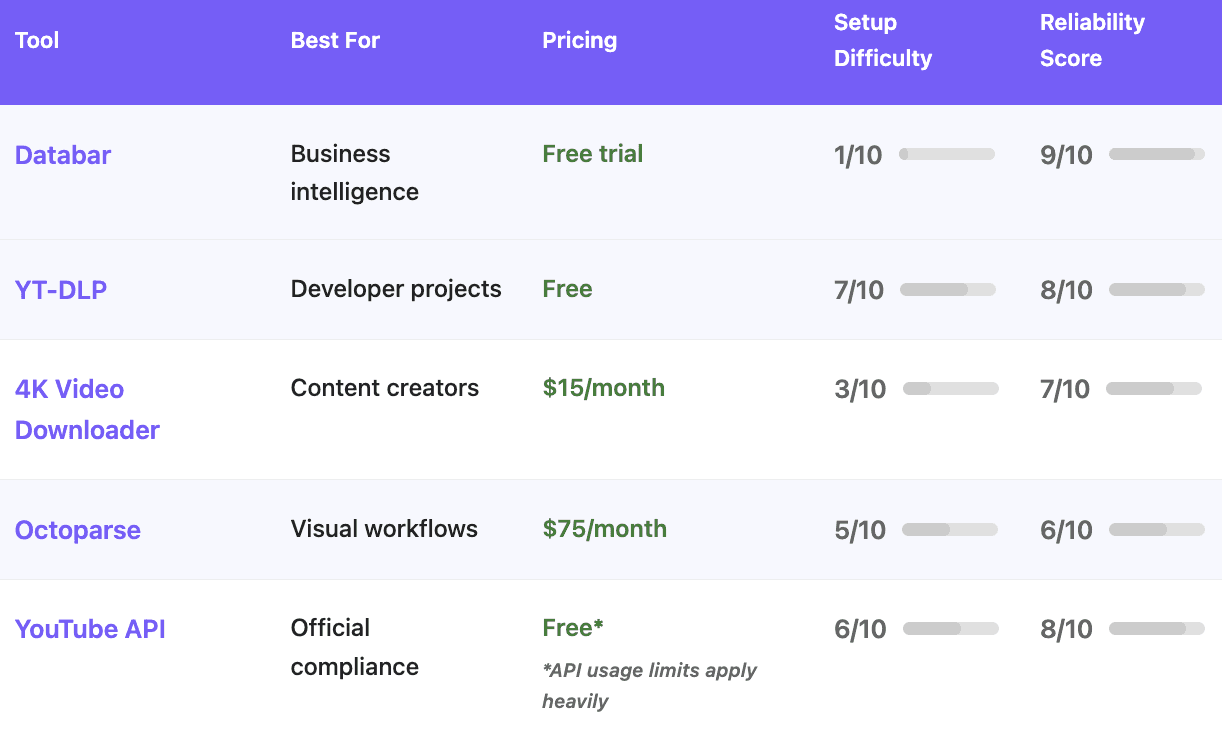
Task: Click the green Free trial pricing text
Action: click(x=593, y=154)
